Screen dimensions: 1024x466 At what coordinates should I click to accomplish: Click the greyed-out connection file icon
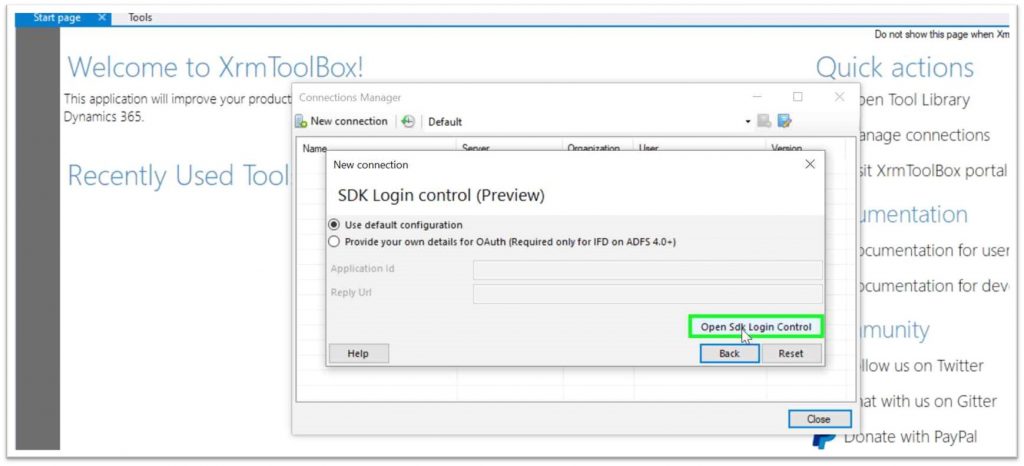tap(765, 122)
